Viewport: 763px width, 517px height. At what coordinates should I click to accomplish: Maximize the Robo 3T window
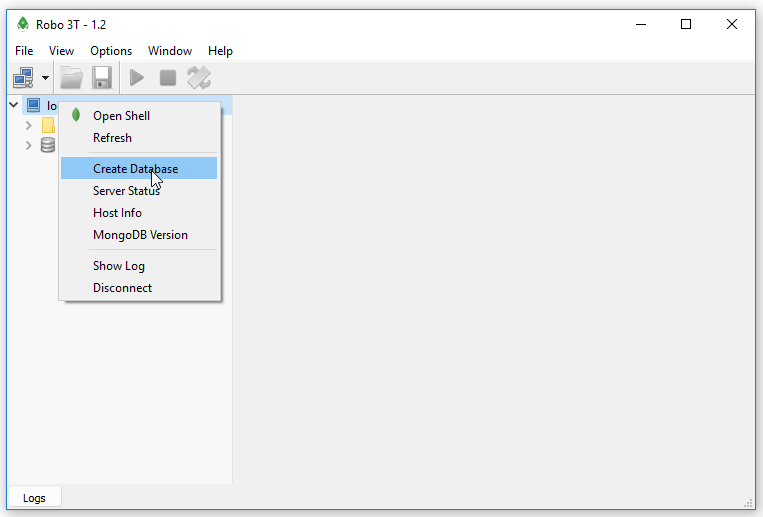(686, 24)
